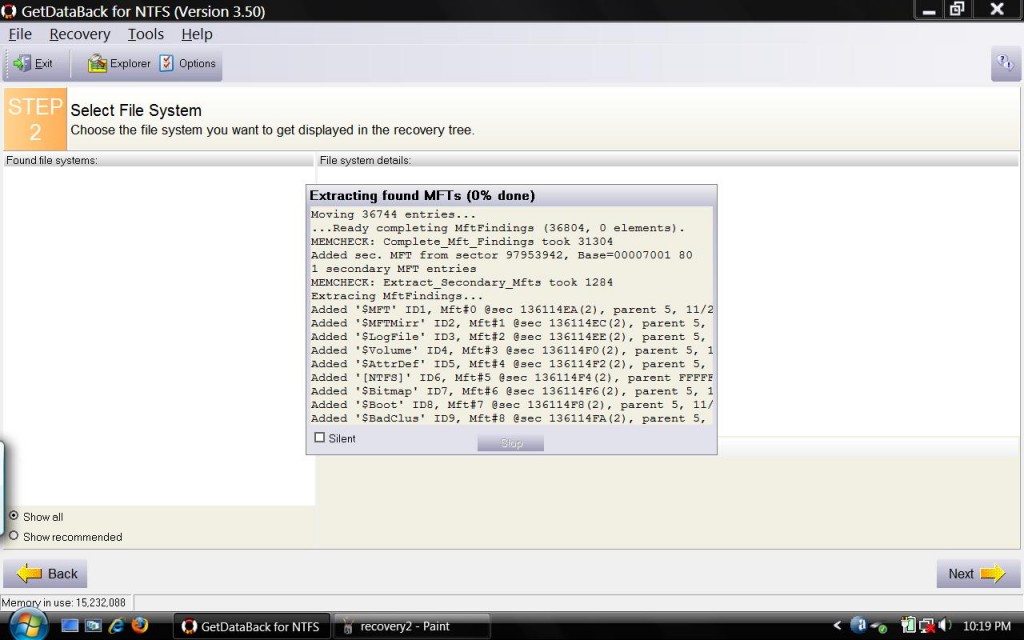Expand hidden system tray icons chevron
The image size is (1024, 640).
point(837,626)
